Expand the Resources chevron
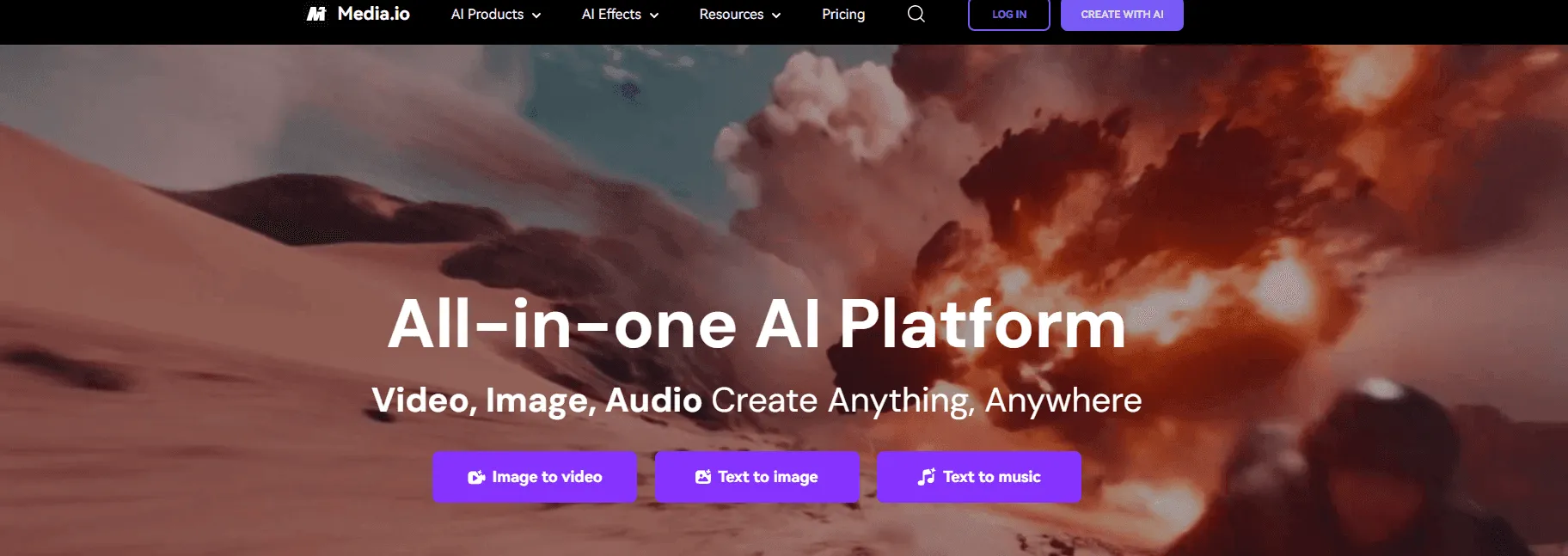 point(776,15)
